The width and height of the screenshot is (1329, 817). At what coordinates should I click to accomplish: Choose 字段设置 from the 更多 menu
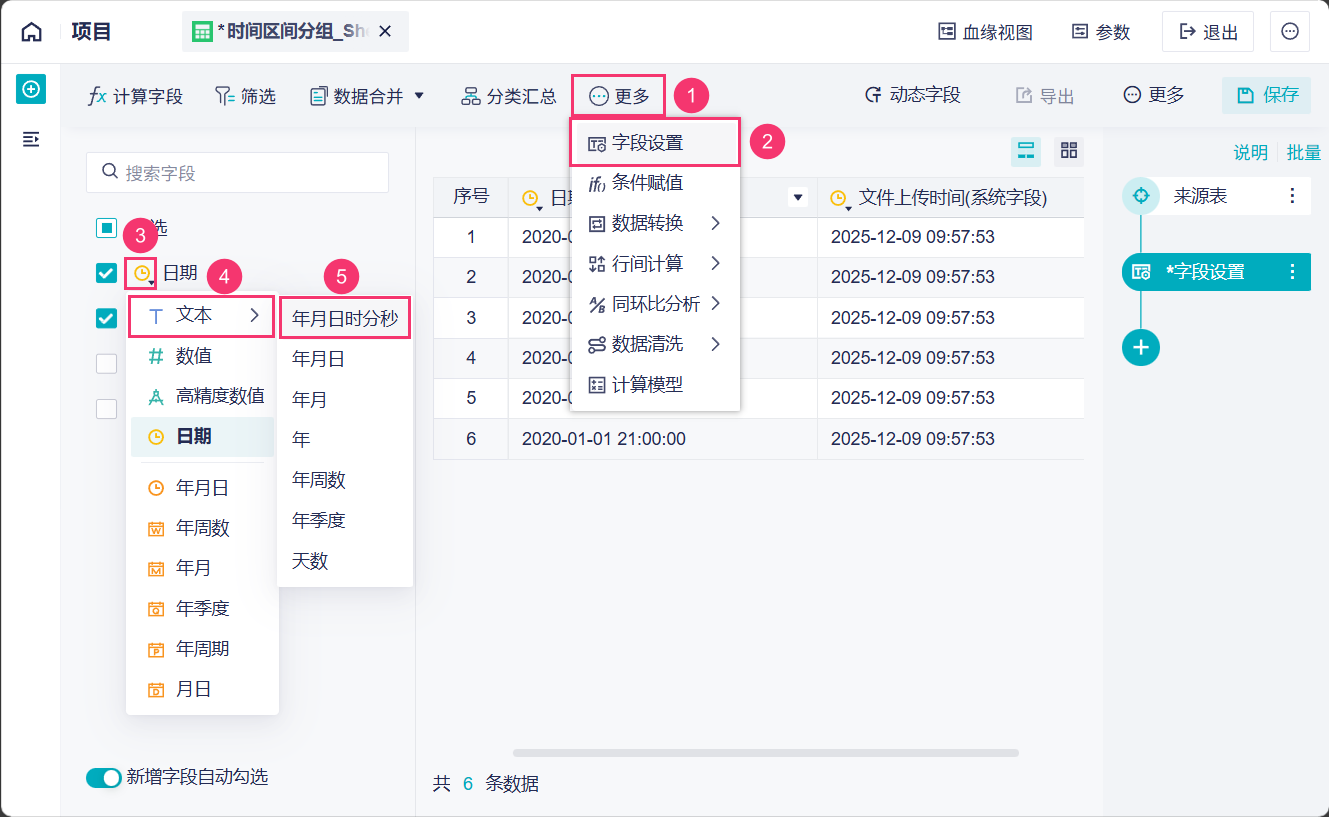655,143
